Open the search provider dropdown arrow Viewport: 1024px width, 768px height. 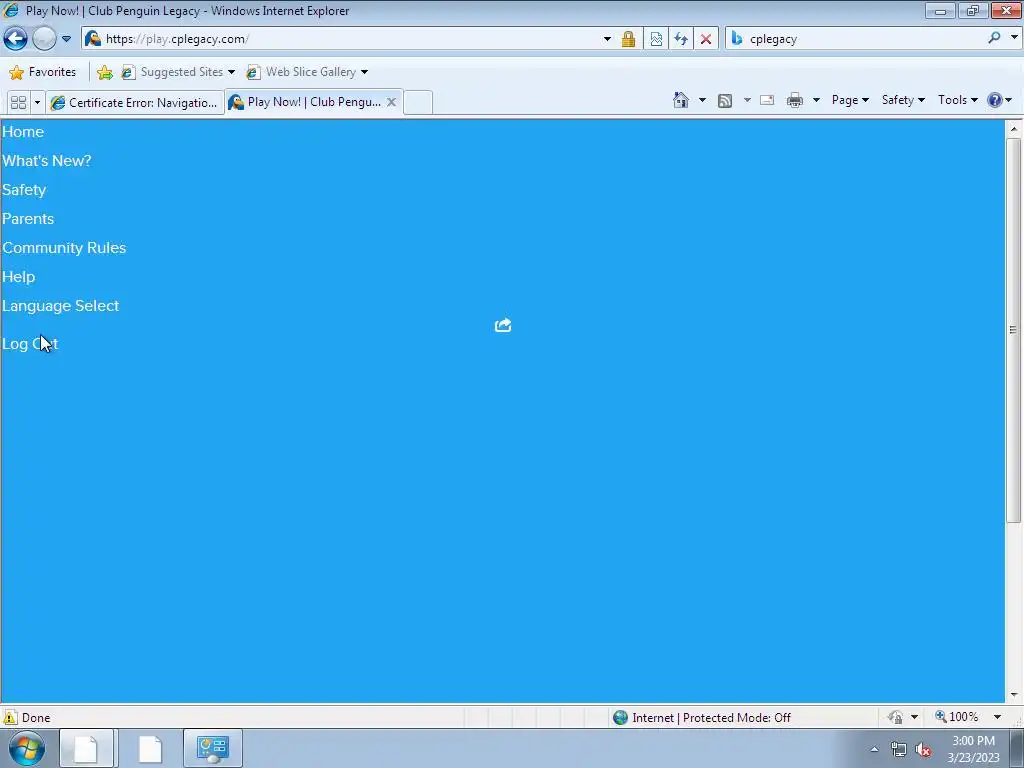coord(1014,38)
